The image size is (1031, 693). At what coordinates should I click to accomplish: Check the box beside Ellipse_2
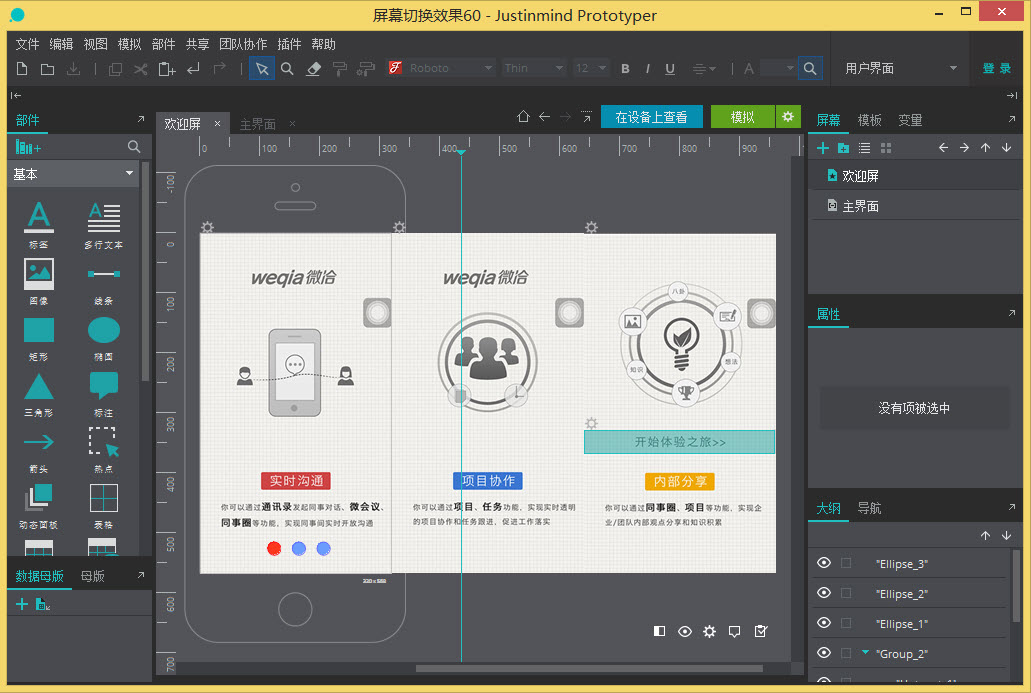846,593
